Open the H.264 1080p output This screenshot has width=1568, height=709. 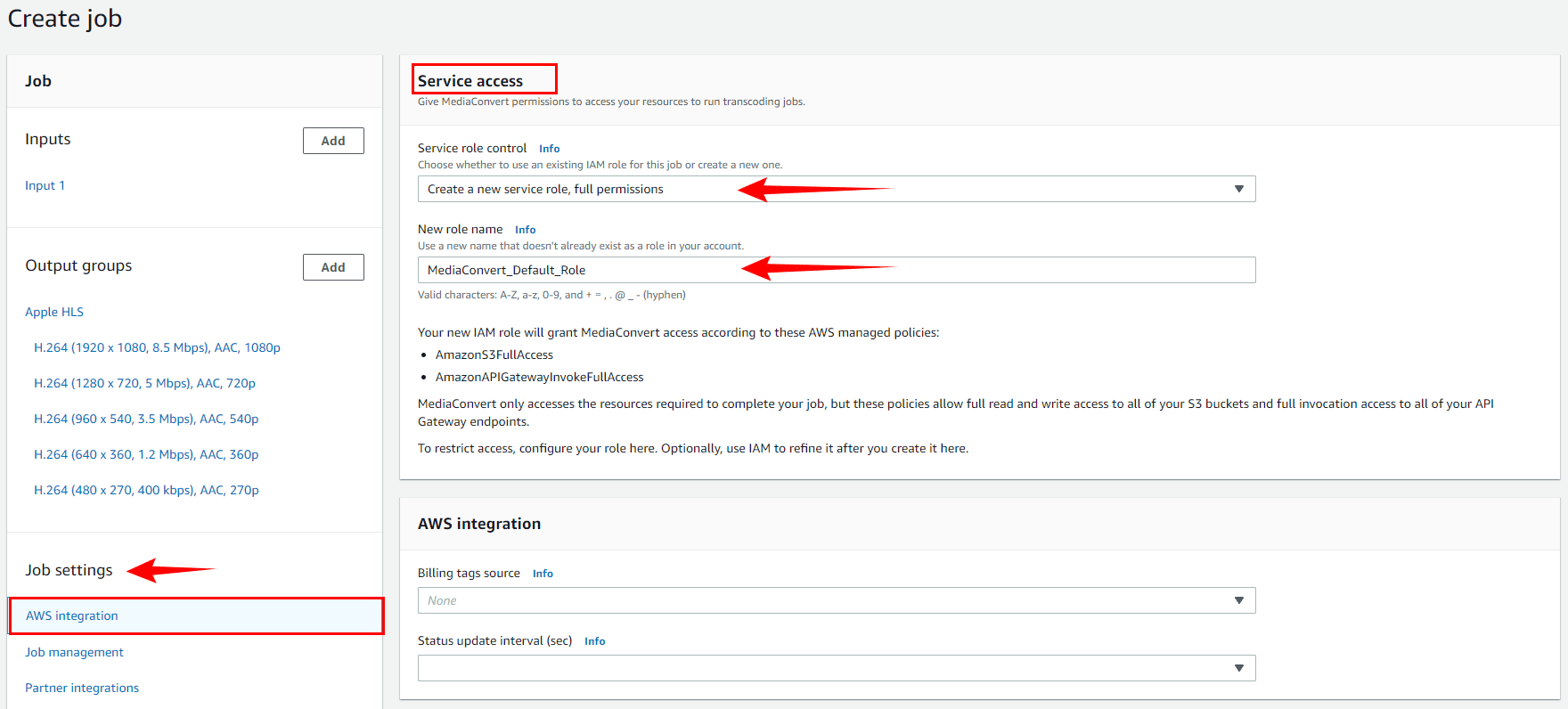coord(157,347)
